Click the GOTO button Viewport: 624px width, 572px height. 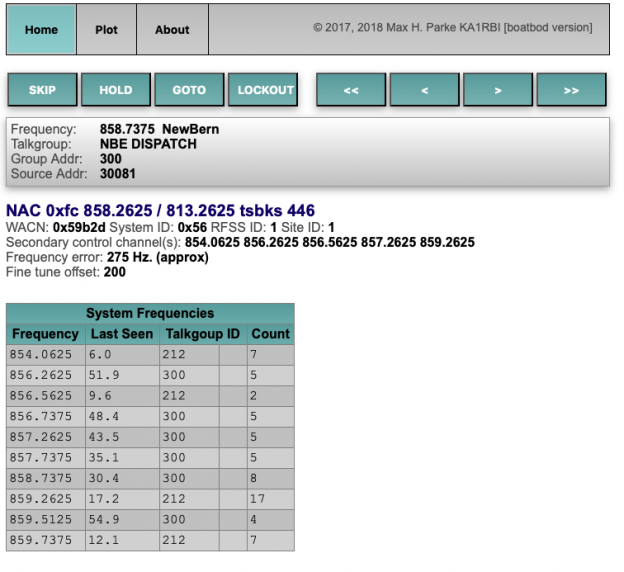189,90
